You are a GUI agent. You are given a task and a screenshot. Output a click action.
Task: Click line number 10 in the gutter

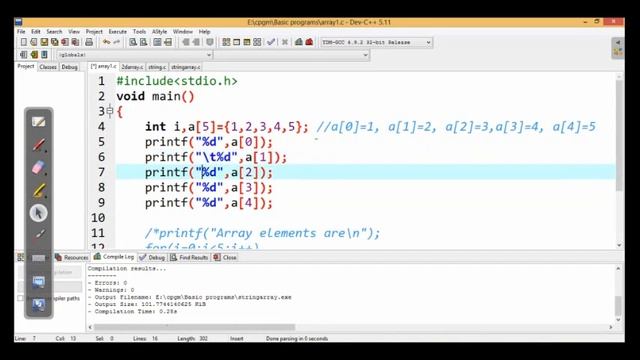(98, 218)
